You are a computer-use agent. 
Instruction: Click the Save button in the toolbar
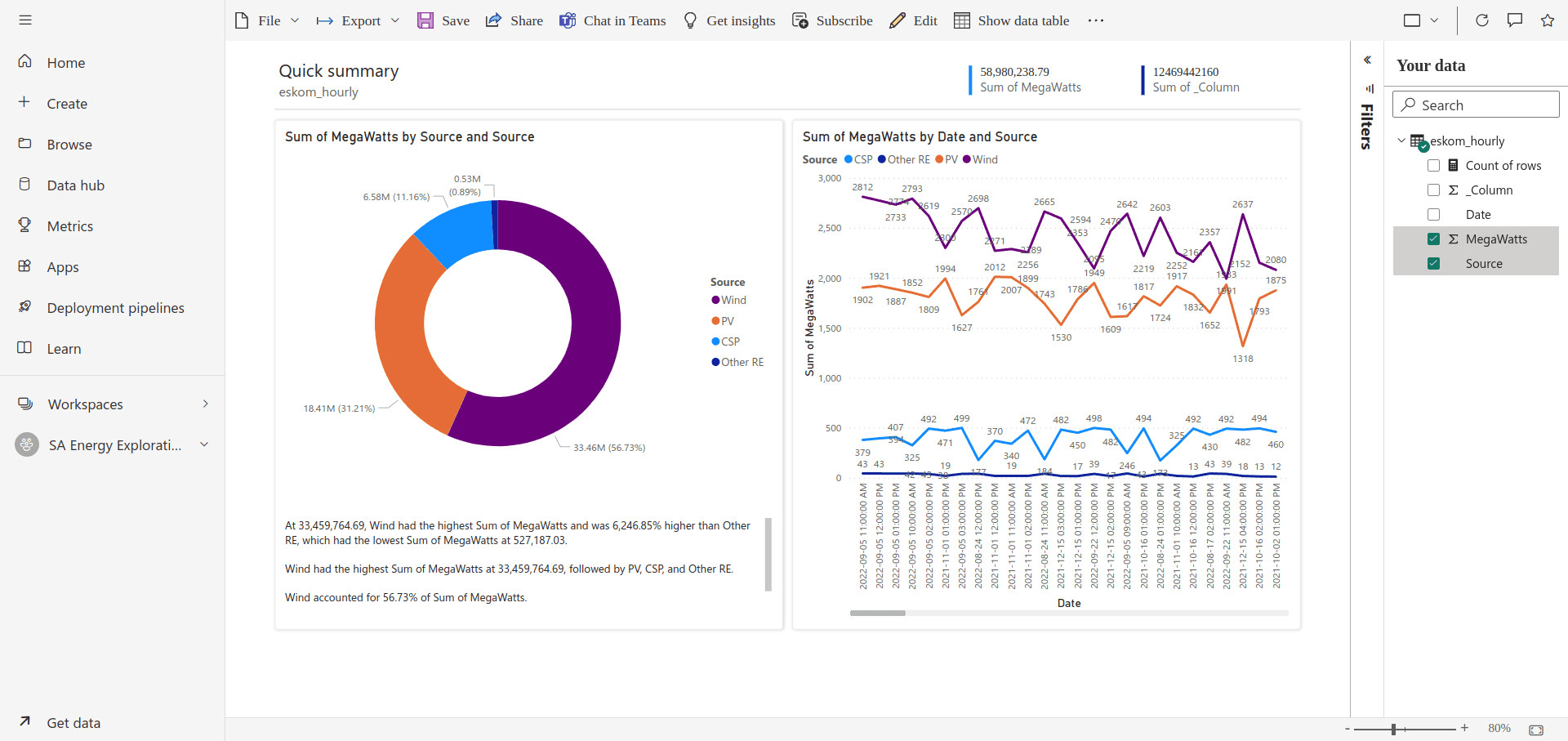(443, 20)
